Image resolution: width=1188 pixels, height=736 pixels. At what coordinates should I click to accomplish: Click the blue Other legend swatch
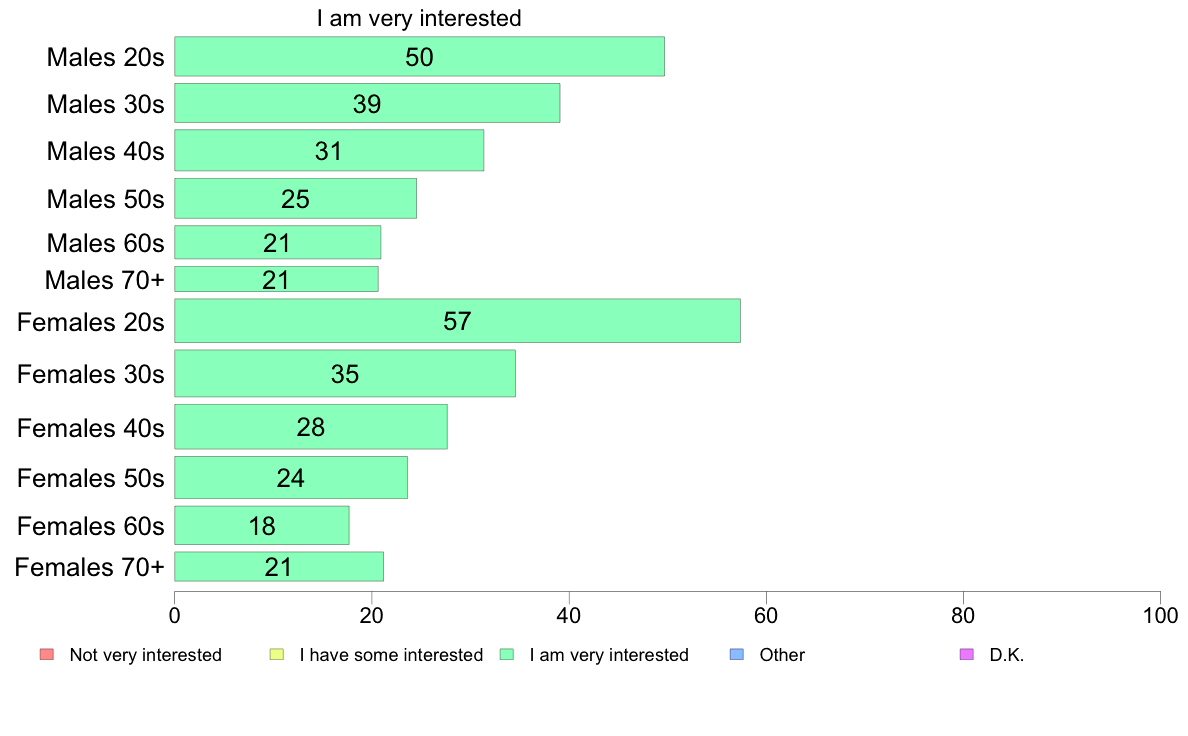click(x=736, y=654)
